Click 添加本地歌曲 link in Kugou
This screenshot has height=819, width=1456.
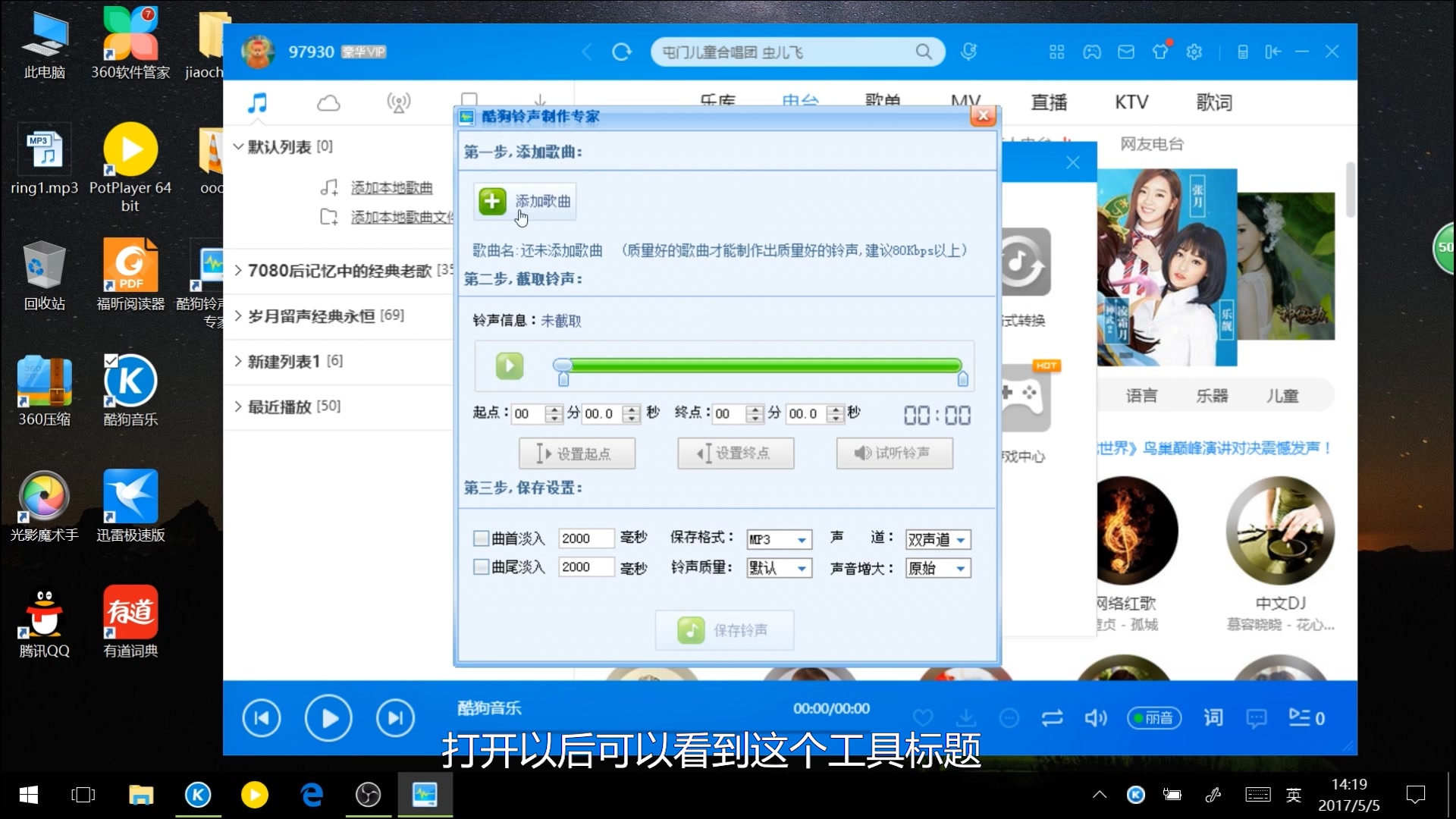pos(391,187)
